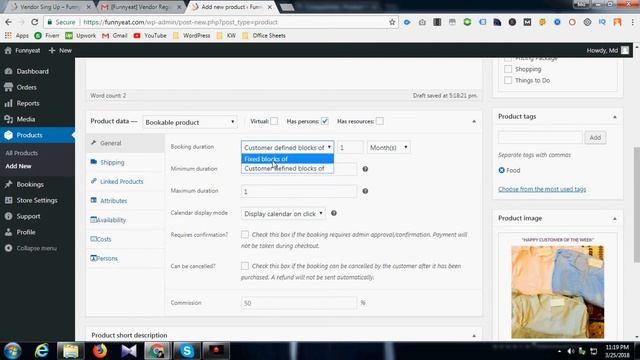
Task: Click Minimum duration help icon
Action: 365,169
